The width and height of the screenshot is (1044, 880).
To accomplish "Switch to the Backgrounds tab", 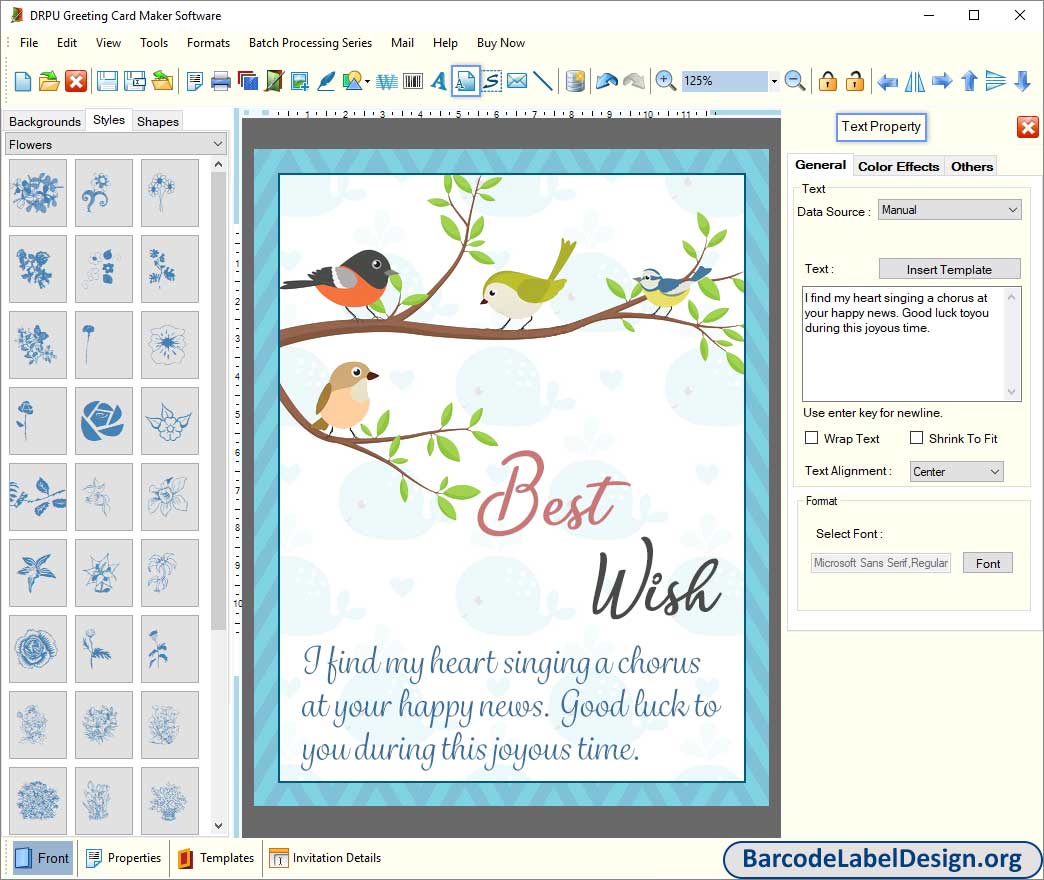I will pyautogui.click(x=45, y=121).
